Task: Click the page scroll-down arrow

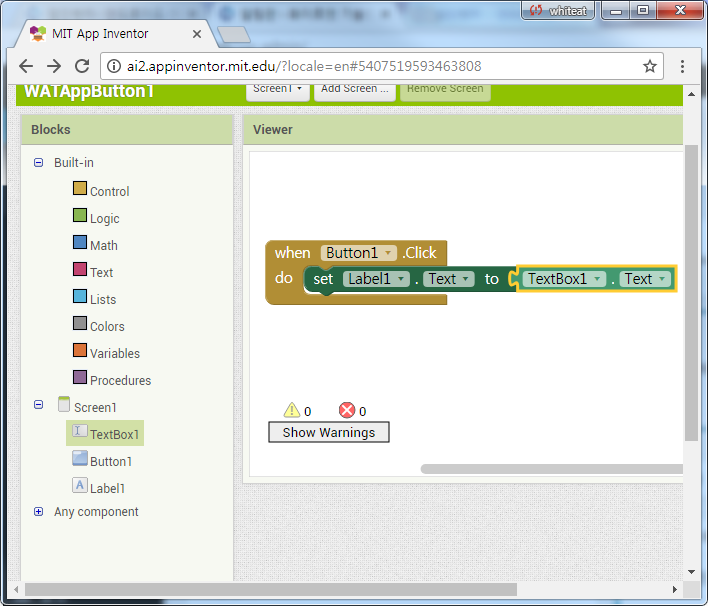Action: [x=691, y=572]
